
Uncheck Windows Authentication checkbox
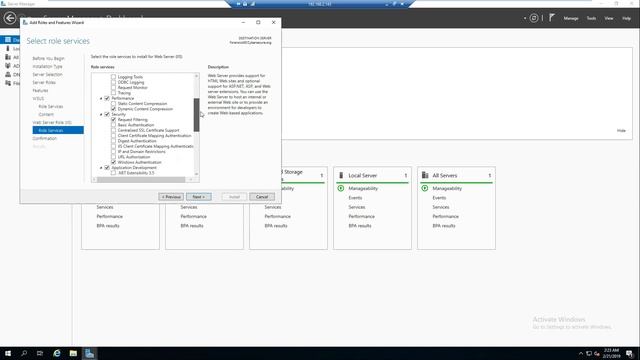point(113,162)
